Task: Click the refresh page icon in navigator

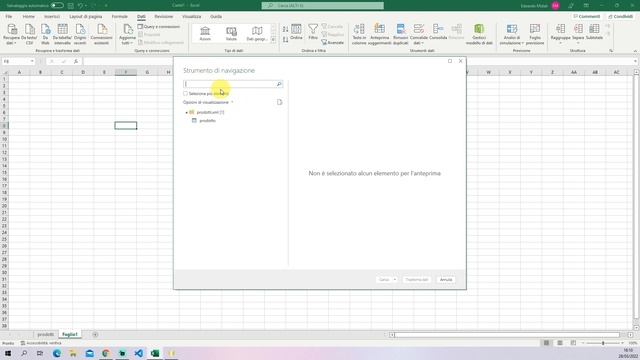Action: (x=280, y=102)
